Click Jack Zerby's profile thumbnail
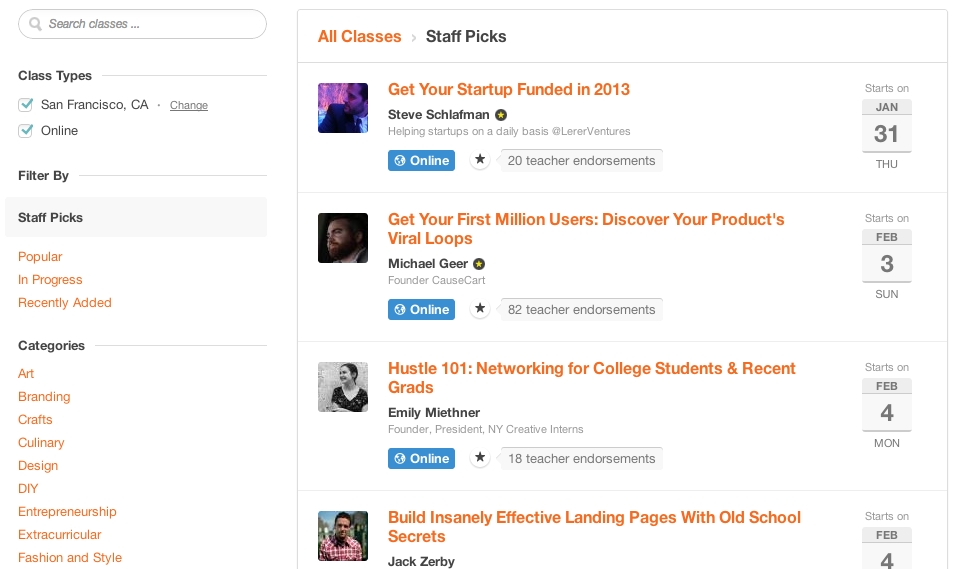This screenshot has width=962, height=569. pyautogui.click(x=343, y=536)
